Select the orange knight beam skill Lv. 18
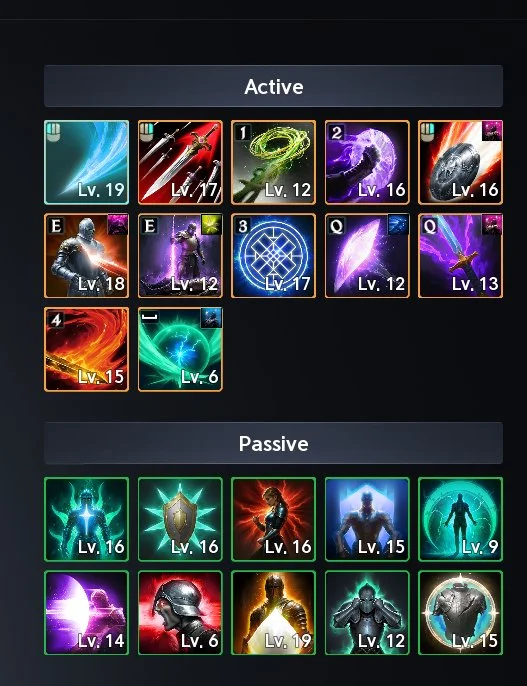527x686 pixels. (x=87, y=256)
